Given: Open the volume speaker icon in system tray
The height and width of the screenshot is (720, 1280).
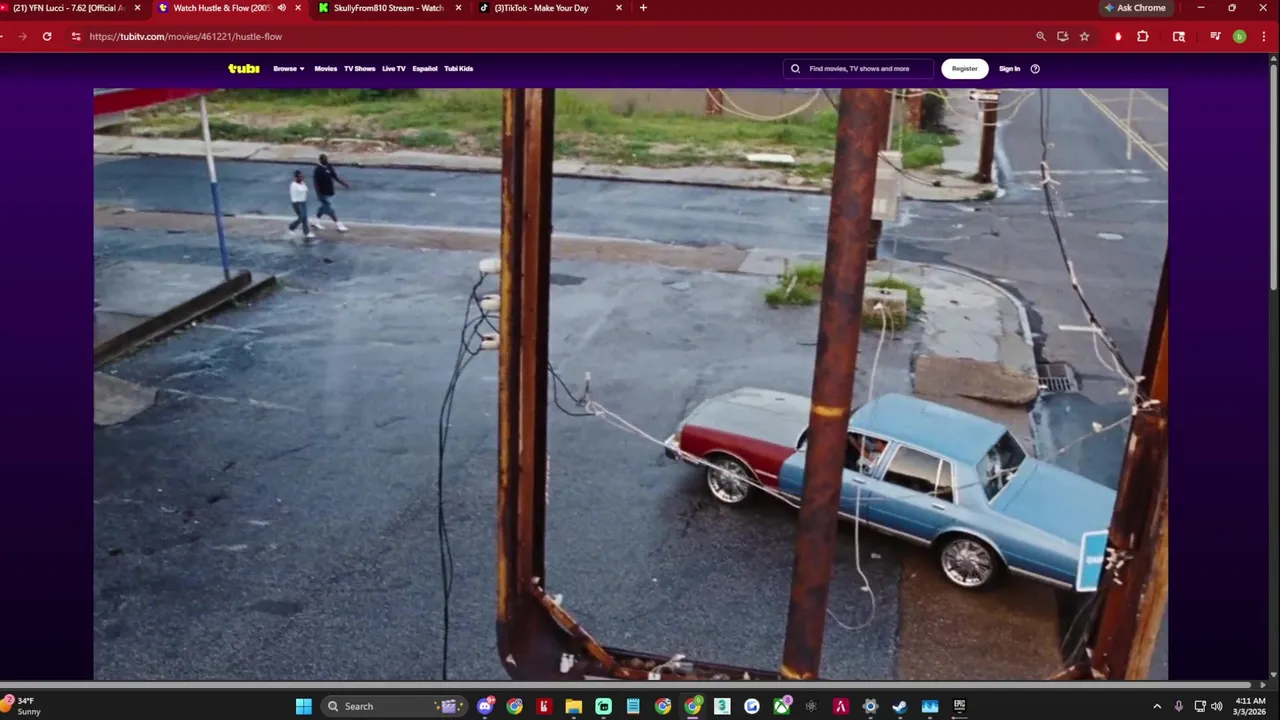Looking at the screenshot, I should coord(1217,706).
